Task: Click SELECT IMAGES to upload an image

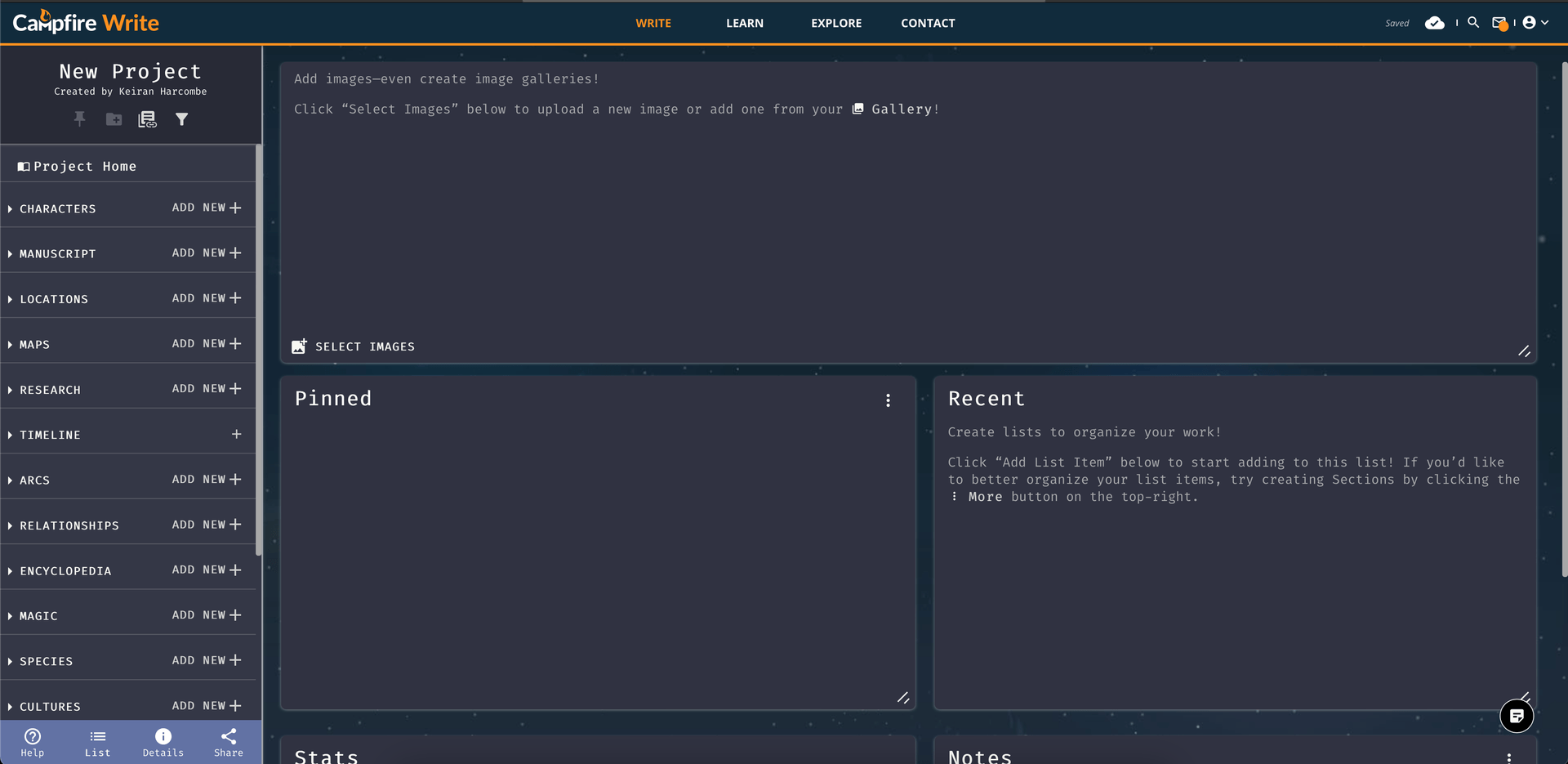Action: coord(353,346)
